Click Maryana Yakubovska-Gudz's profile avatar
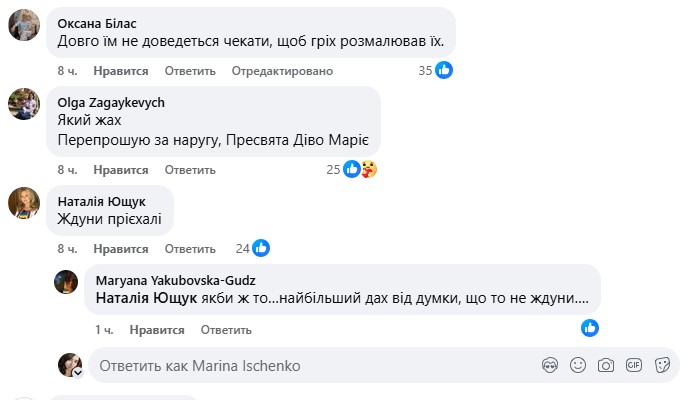 click(67, 282)
